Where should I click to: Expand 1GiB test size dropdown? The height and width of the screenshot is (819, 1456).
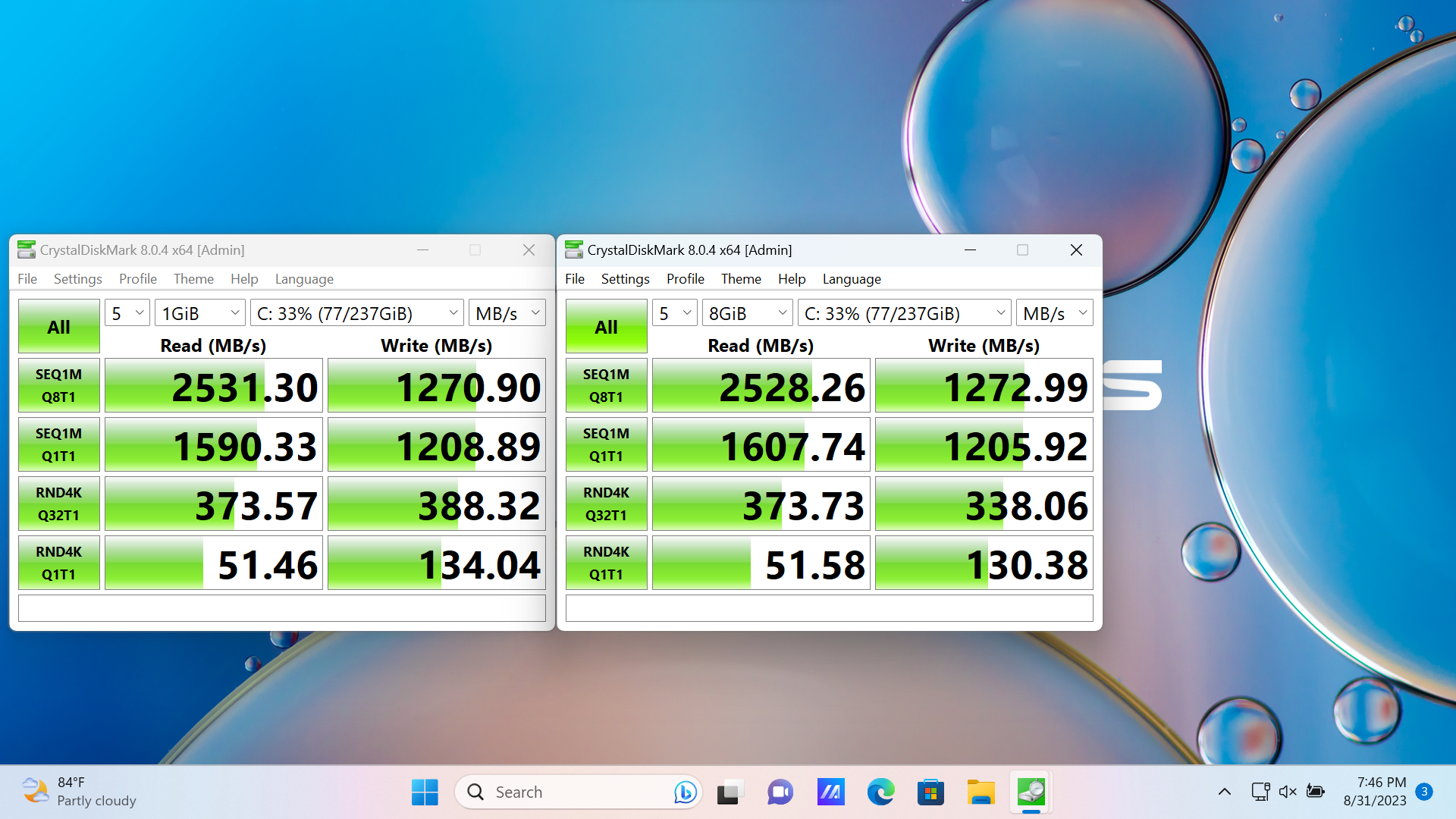[200, 313]
